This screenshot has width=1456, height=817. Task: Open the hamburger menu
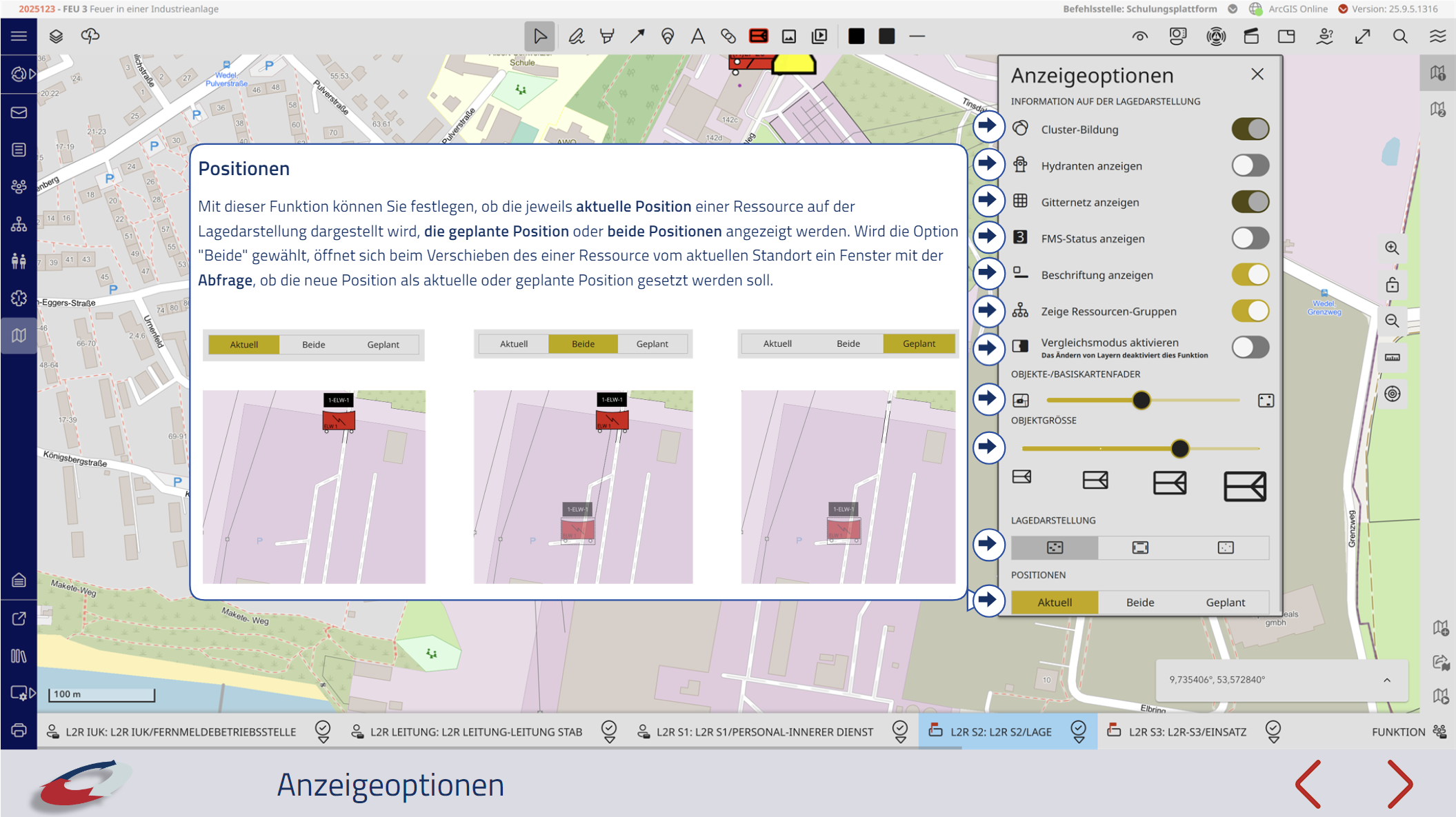click(19, 36)
